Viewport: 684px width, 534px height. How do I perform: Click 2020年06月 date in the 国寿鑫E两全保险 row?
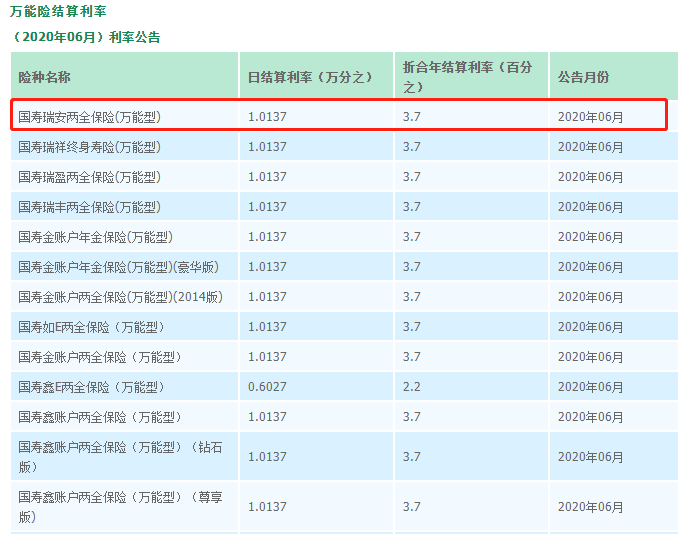(x=590, y=387)
